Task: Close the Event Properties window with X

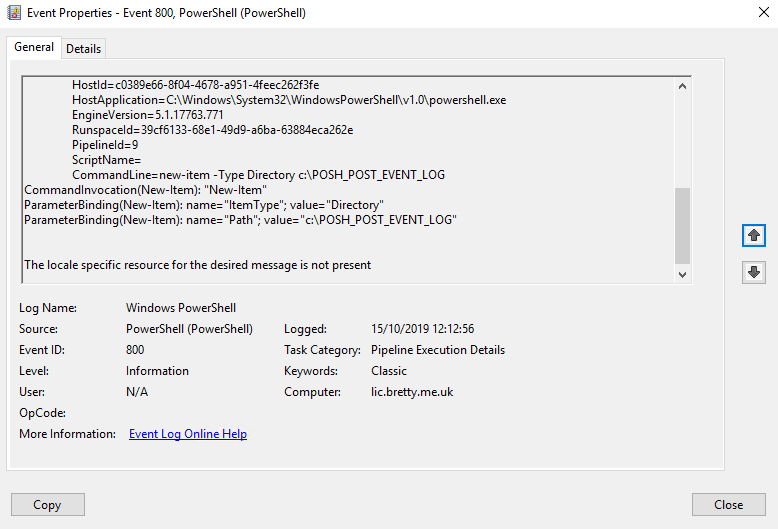Action: click(755, 14)
